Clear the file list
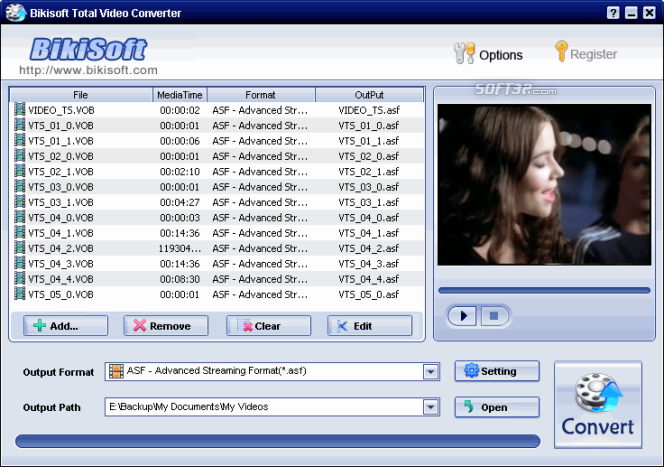Screen dimensions: 664x467 coord(268,326)
